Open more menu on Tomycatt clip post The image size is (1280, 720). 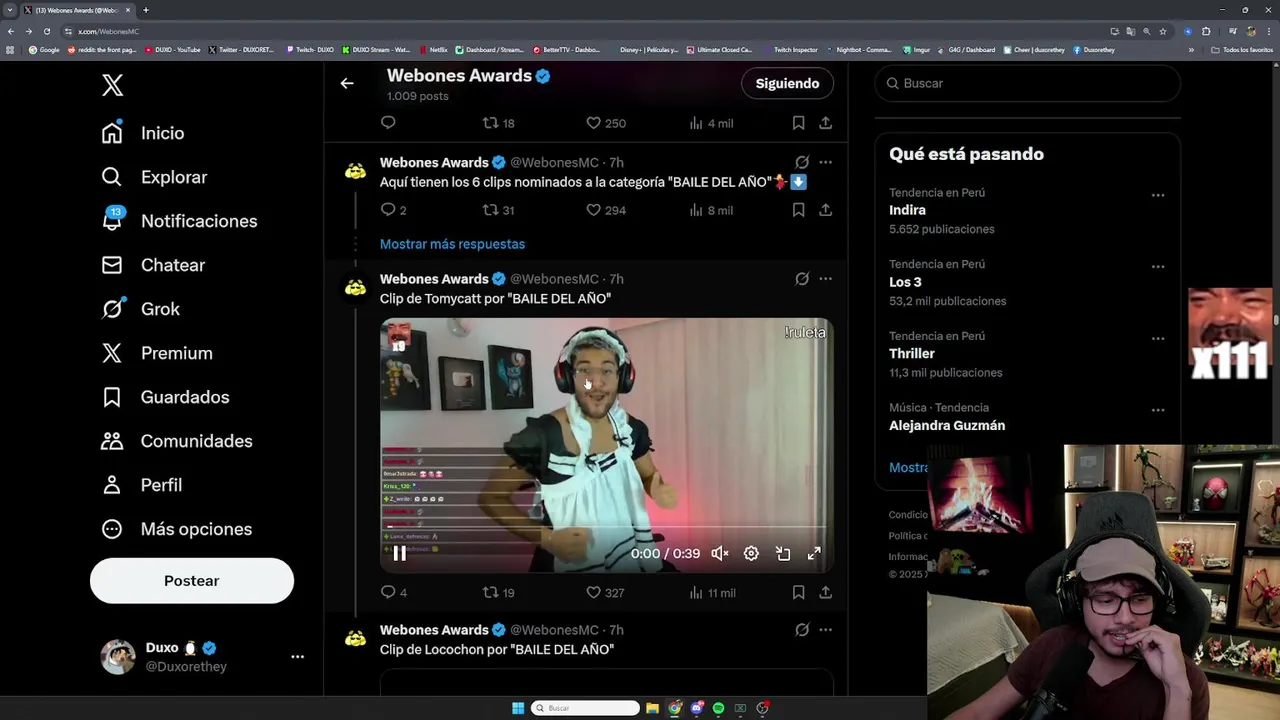[x=825, y=279]
